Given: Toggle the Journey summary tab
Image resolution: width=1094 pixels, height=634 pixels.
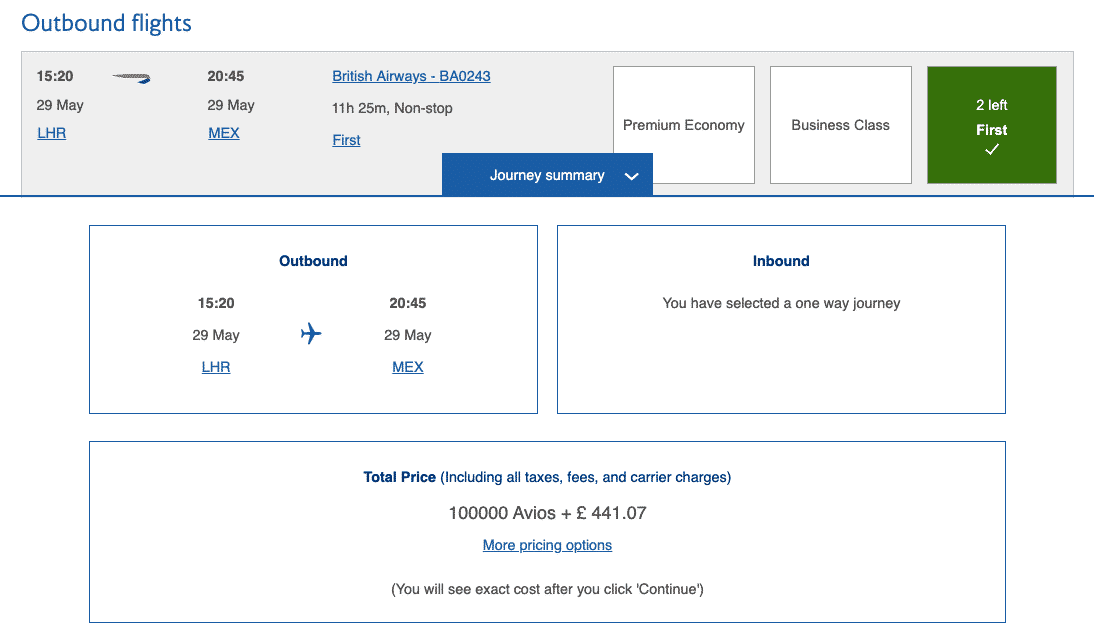Looking at the screenshot, I should tap(547, 174).
